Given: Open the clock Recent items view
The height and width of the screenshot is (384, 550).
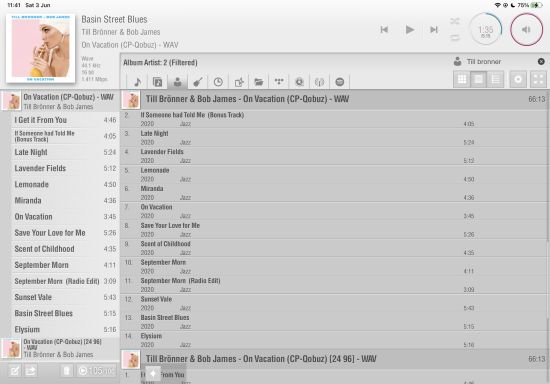Looking at the screenshot, I should coord(218,82).
